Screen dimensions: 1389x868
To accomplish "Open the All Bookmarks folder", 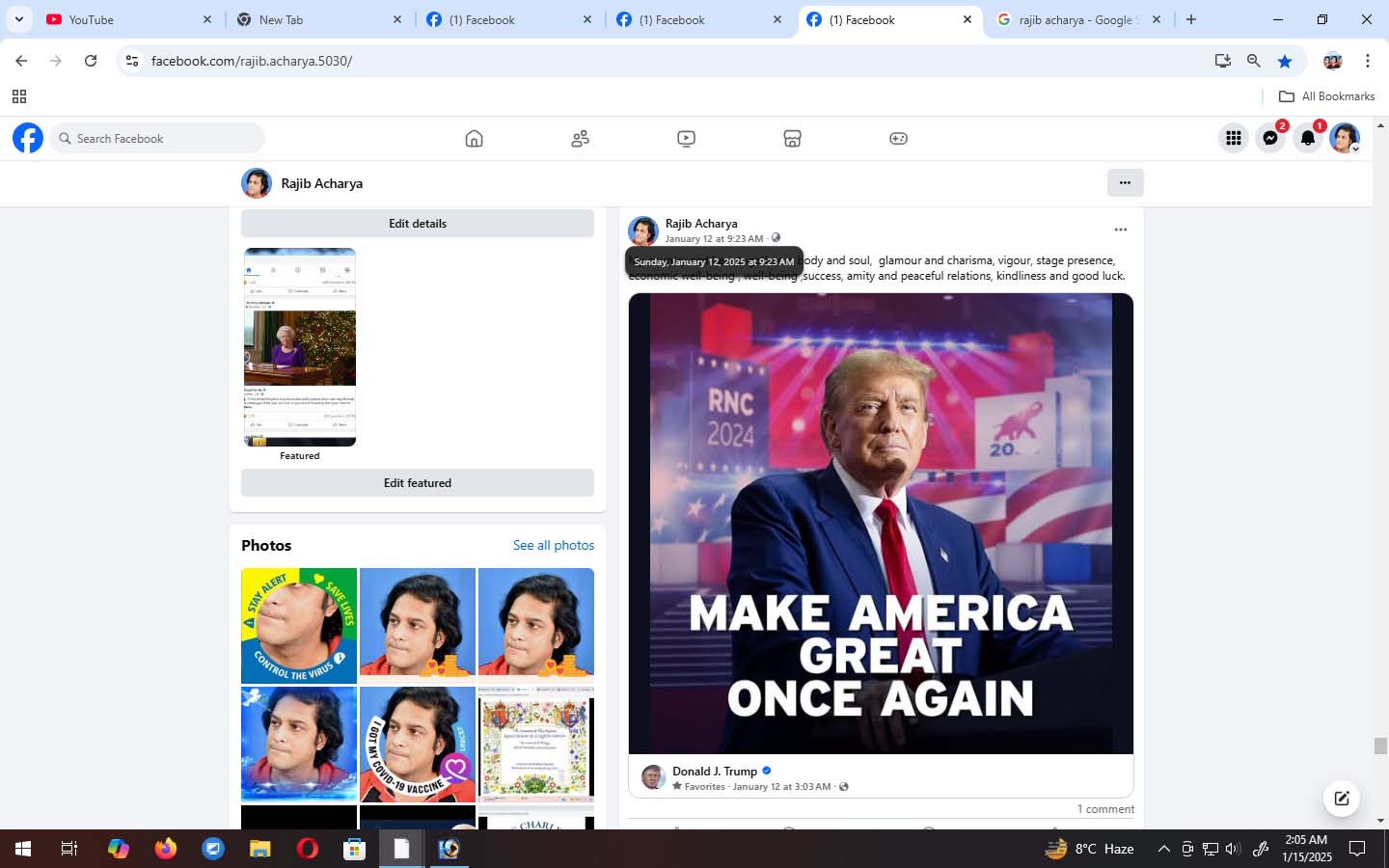I will coord(1326,96).
